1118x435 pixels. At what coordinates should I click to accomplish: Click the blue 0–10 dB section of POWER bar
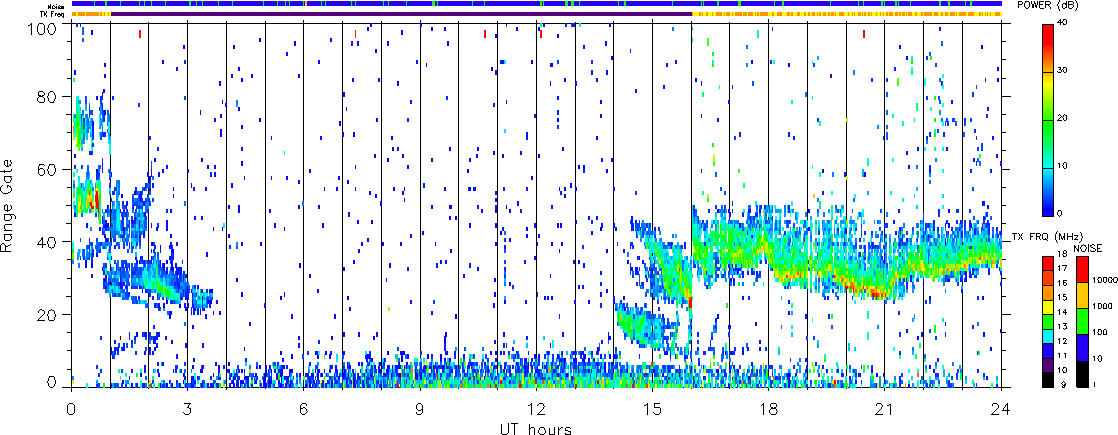1048,191
